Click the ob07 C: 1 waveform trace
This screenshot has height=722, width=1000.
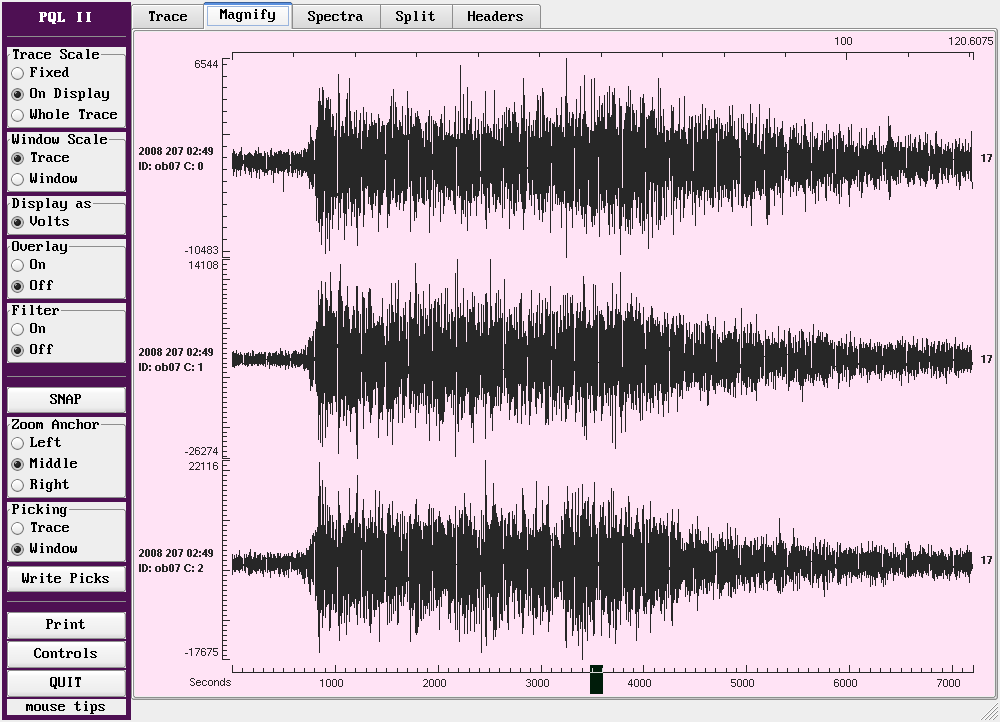pos(600,359)
